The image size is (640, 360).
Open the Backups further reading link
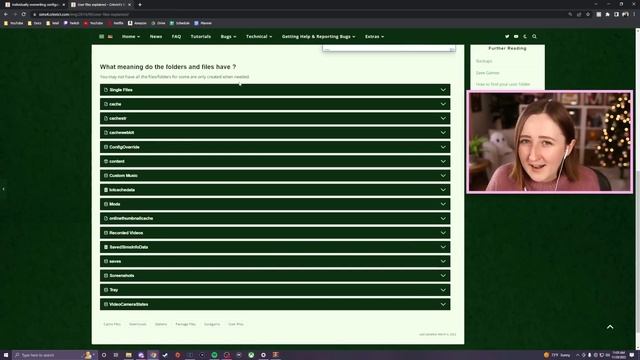click(484, 61)
